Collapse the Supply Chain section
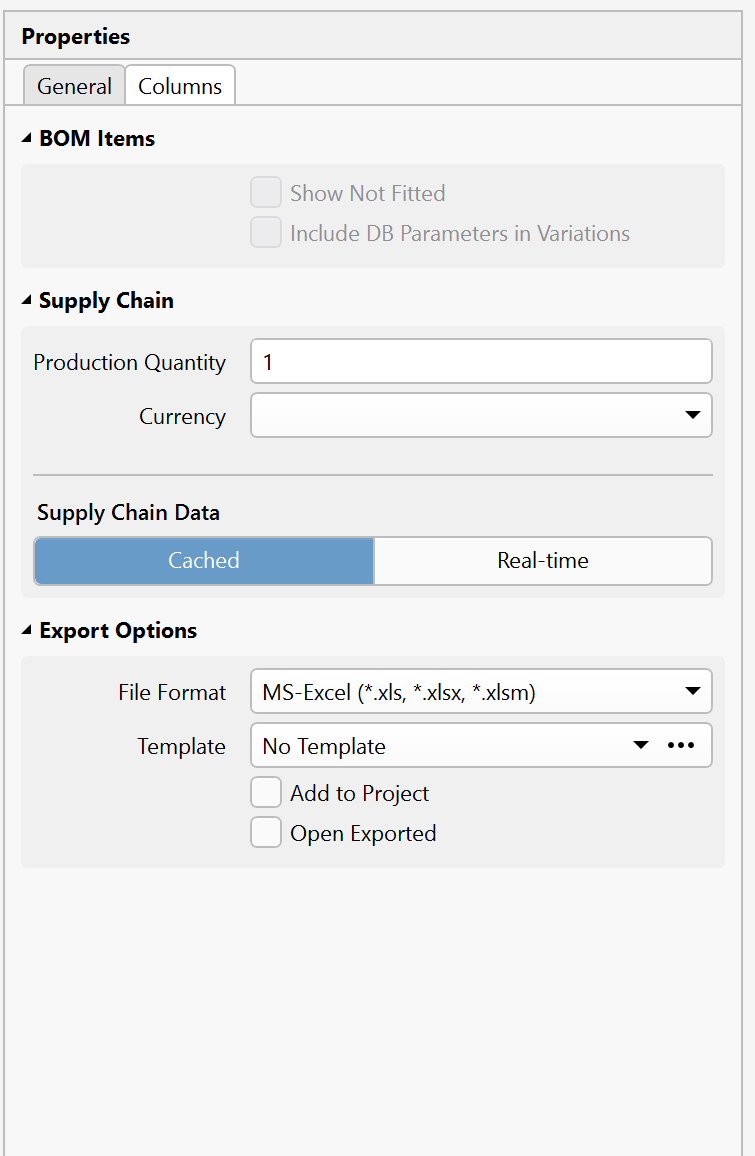The width and height of the screenshot is (755, 1156). point(27,301)
